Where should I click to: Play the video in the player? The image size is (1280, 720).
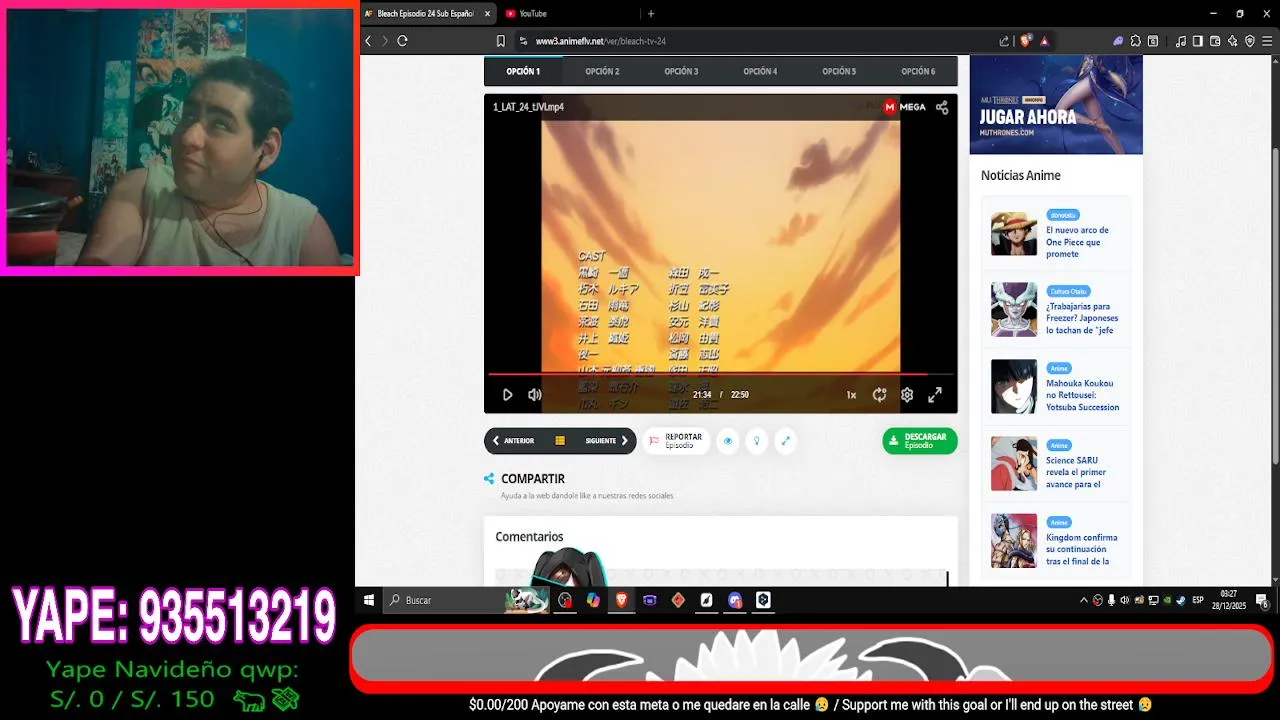(x=507, y=395)
